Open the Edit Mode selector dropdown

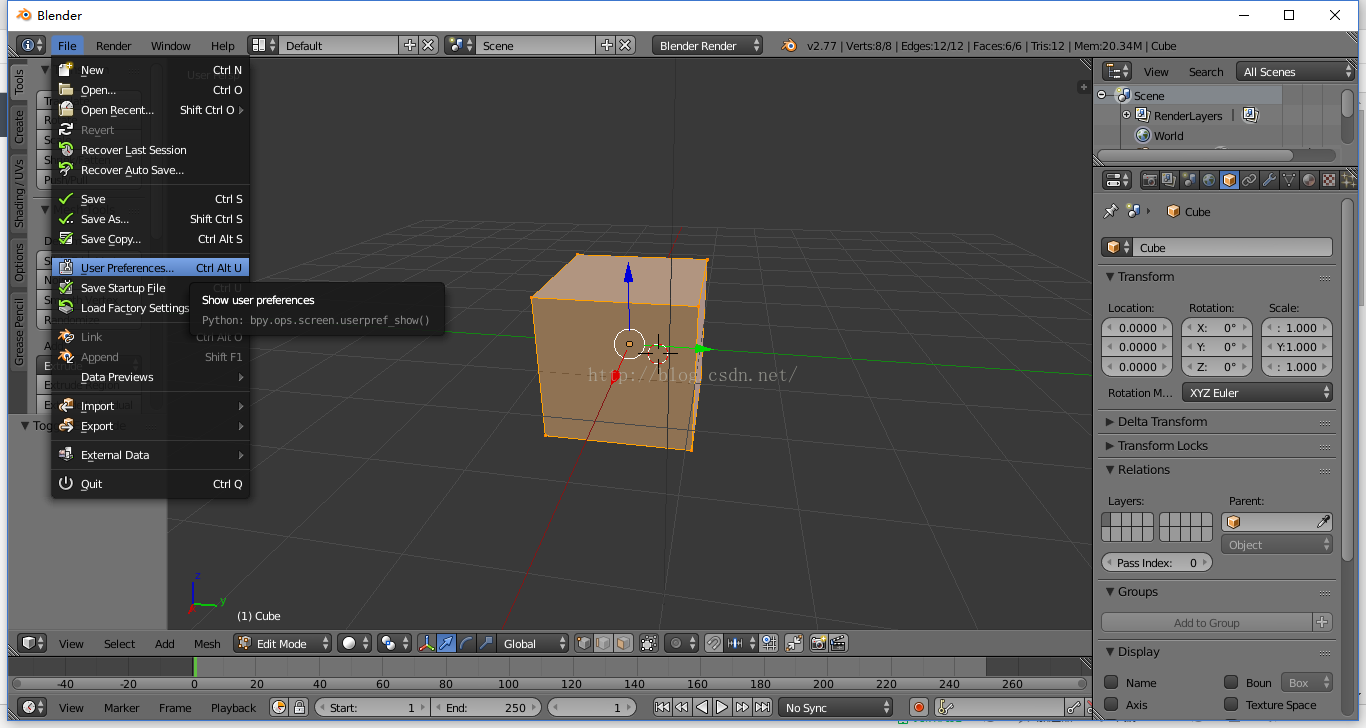click(282, 643)
